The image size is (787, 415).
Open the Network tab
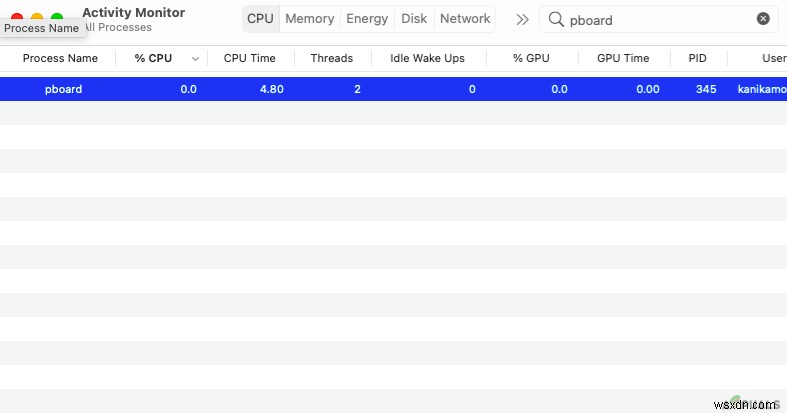(x=465, y=19)
